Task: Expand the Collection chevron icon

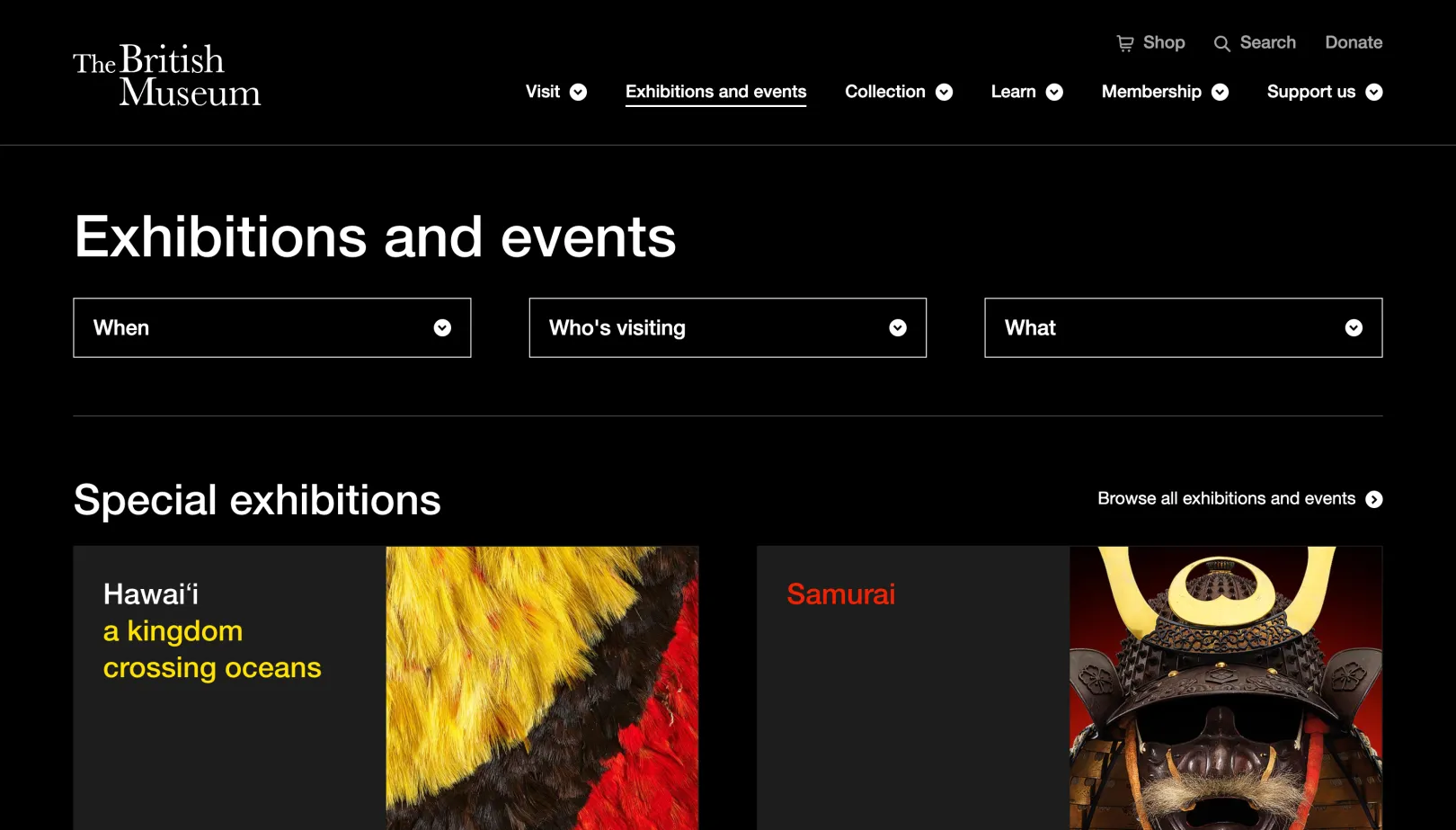Action: [x=944, y=92]
